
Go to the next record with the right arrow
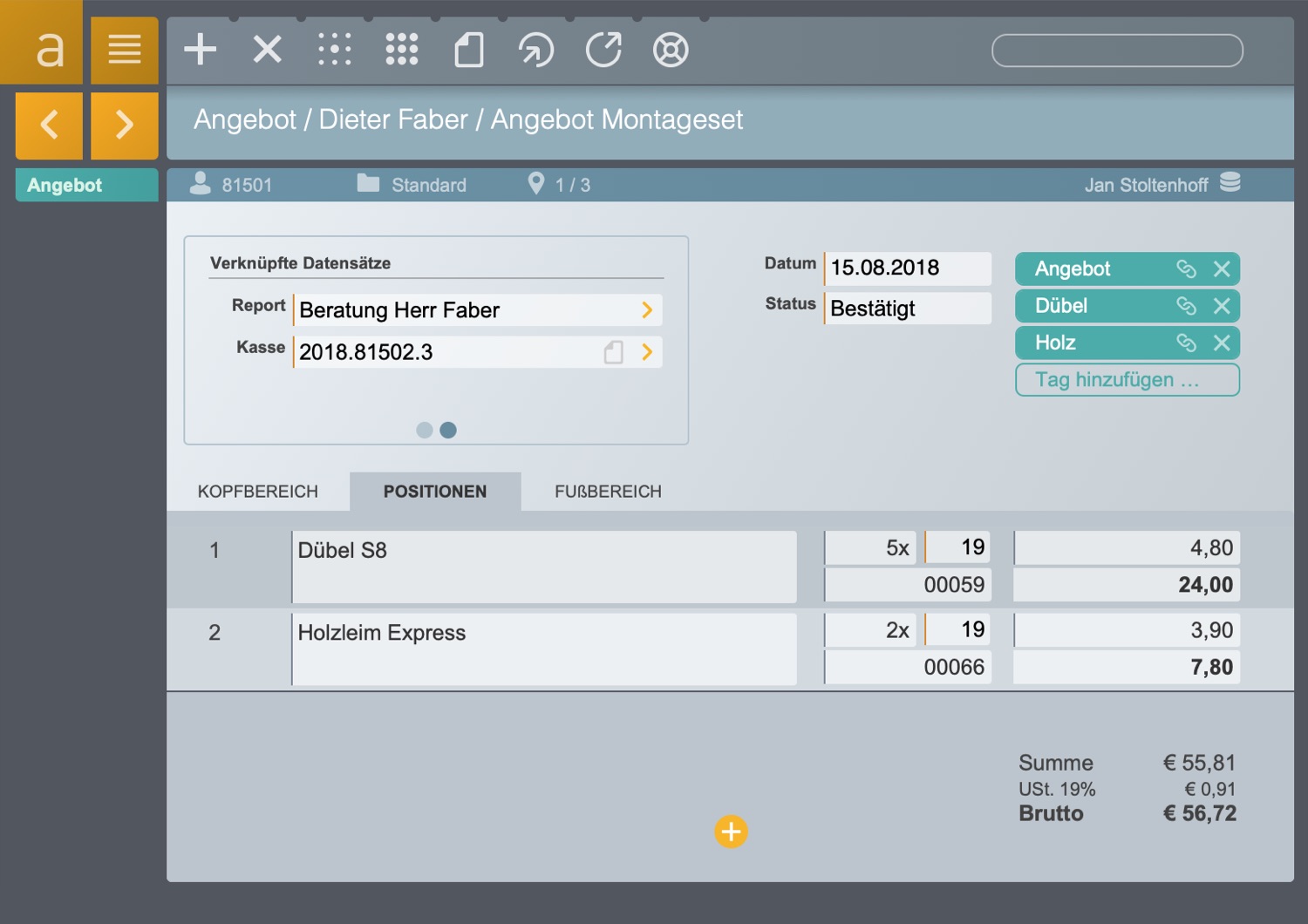coord(125,125)
